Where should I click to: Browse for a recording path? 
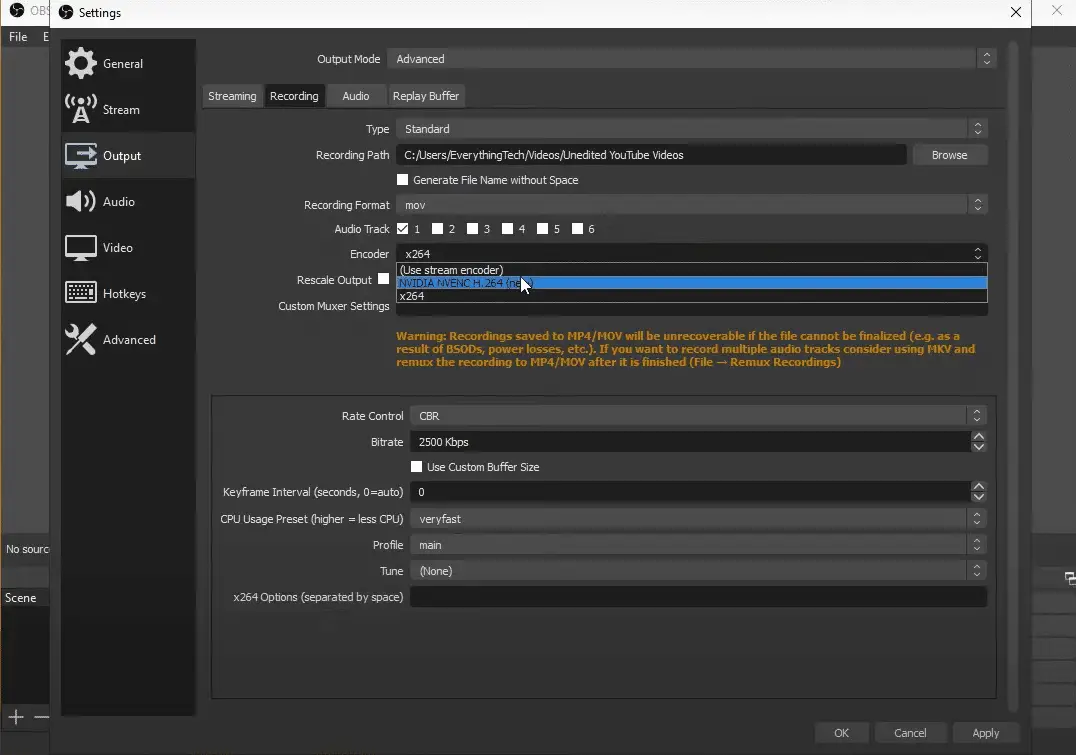click(949, 154)
